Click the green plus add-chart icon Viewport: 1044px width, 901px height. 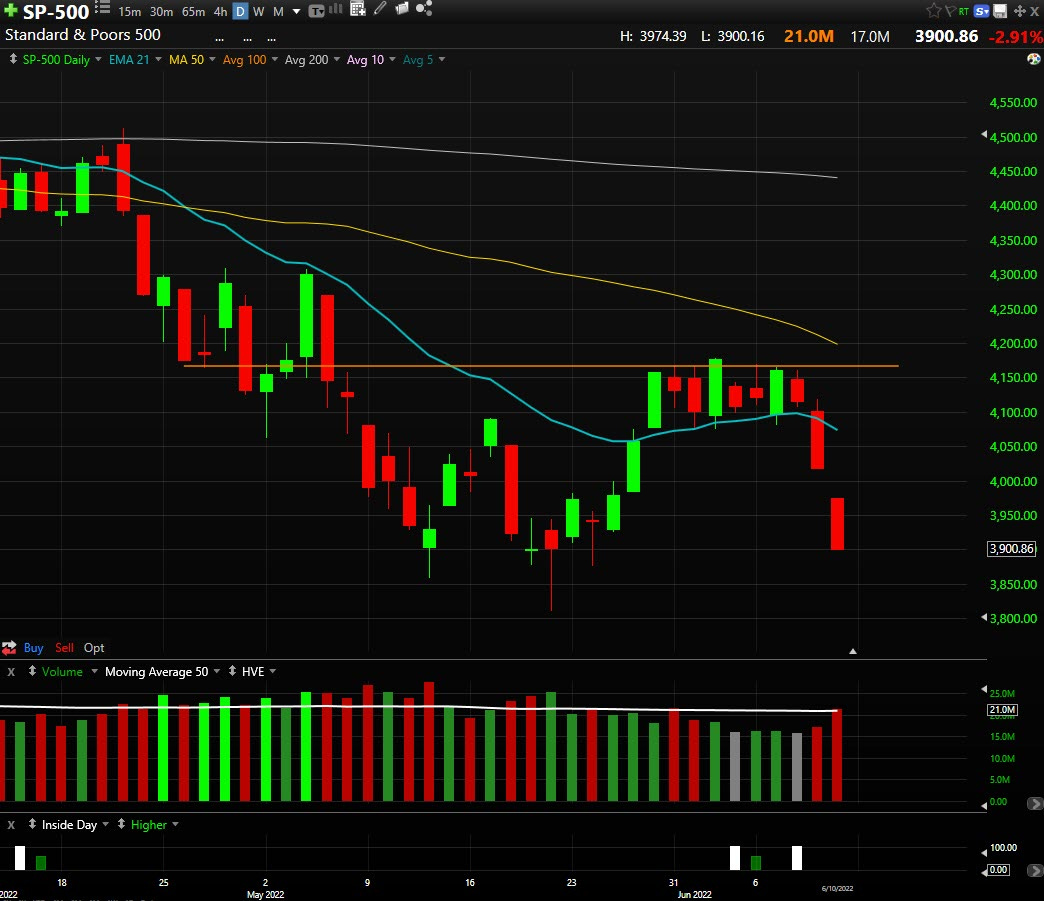click(x=11, y=11)
